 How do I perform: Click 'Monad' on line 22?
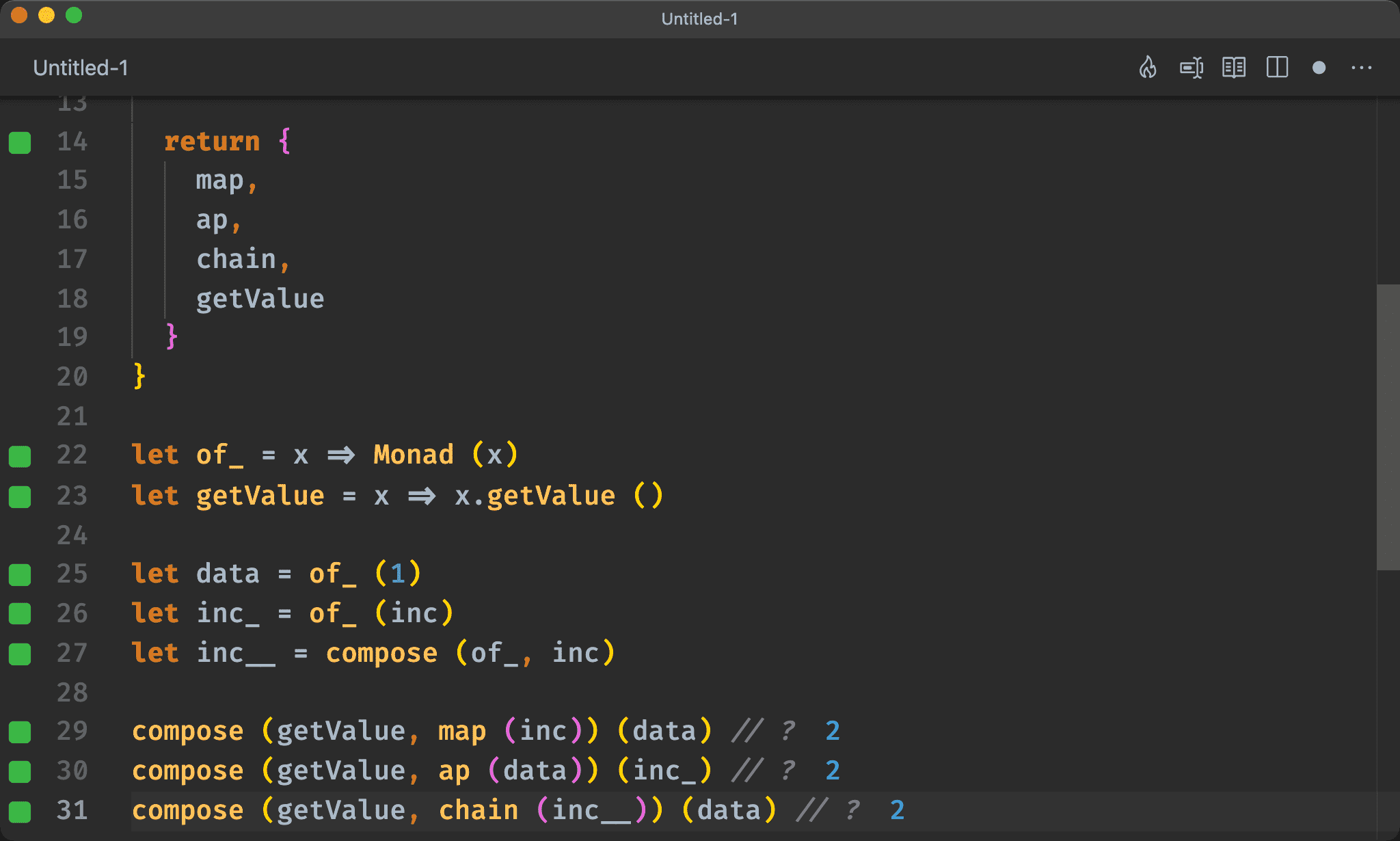coord(414,455)
